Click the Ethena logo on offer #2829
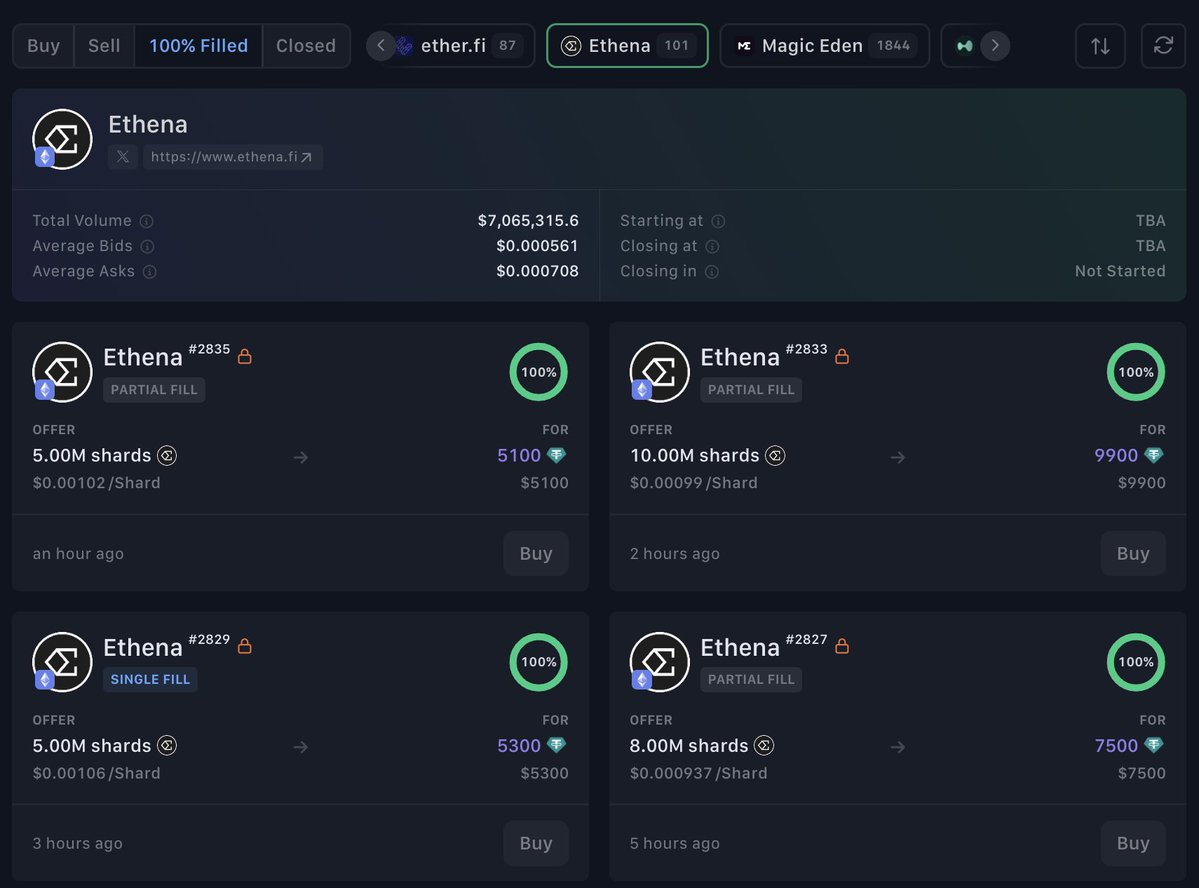1199x888 pixels. pos(62,662)
